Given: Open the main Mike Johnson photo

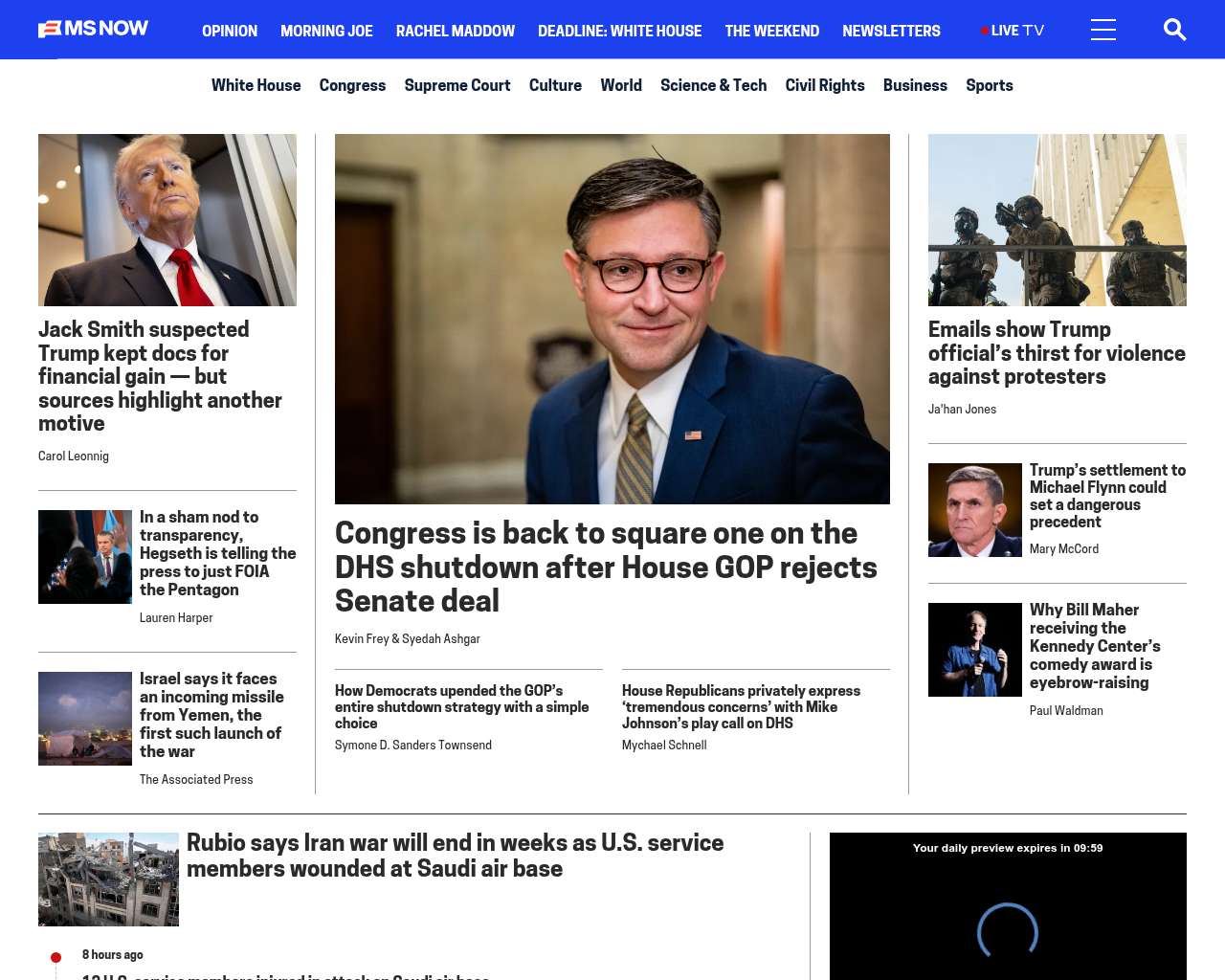Looking at the screenshot, I should pyautogui.click(x=612, y=319).
